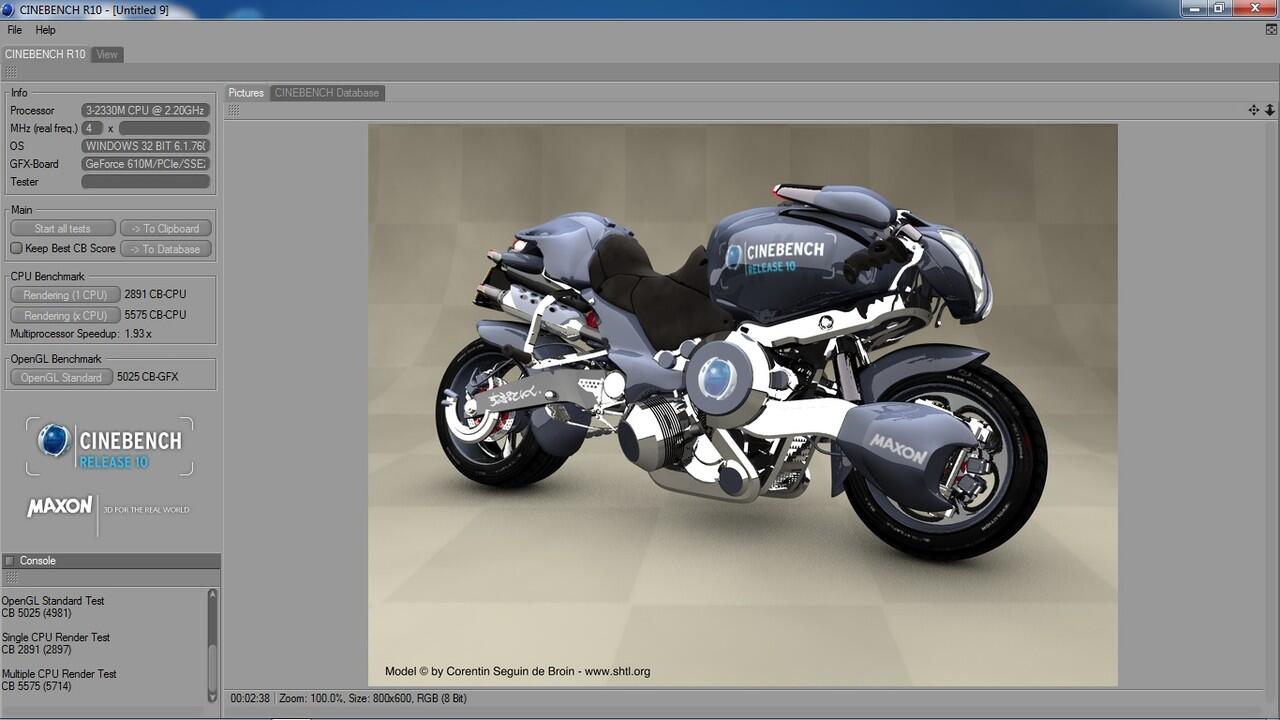Click the 5575 CB-CPU score text
The height and width of the screenshot is (720, 1280).
pos(155,315)
